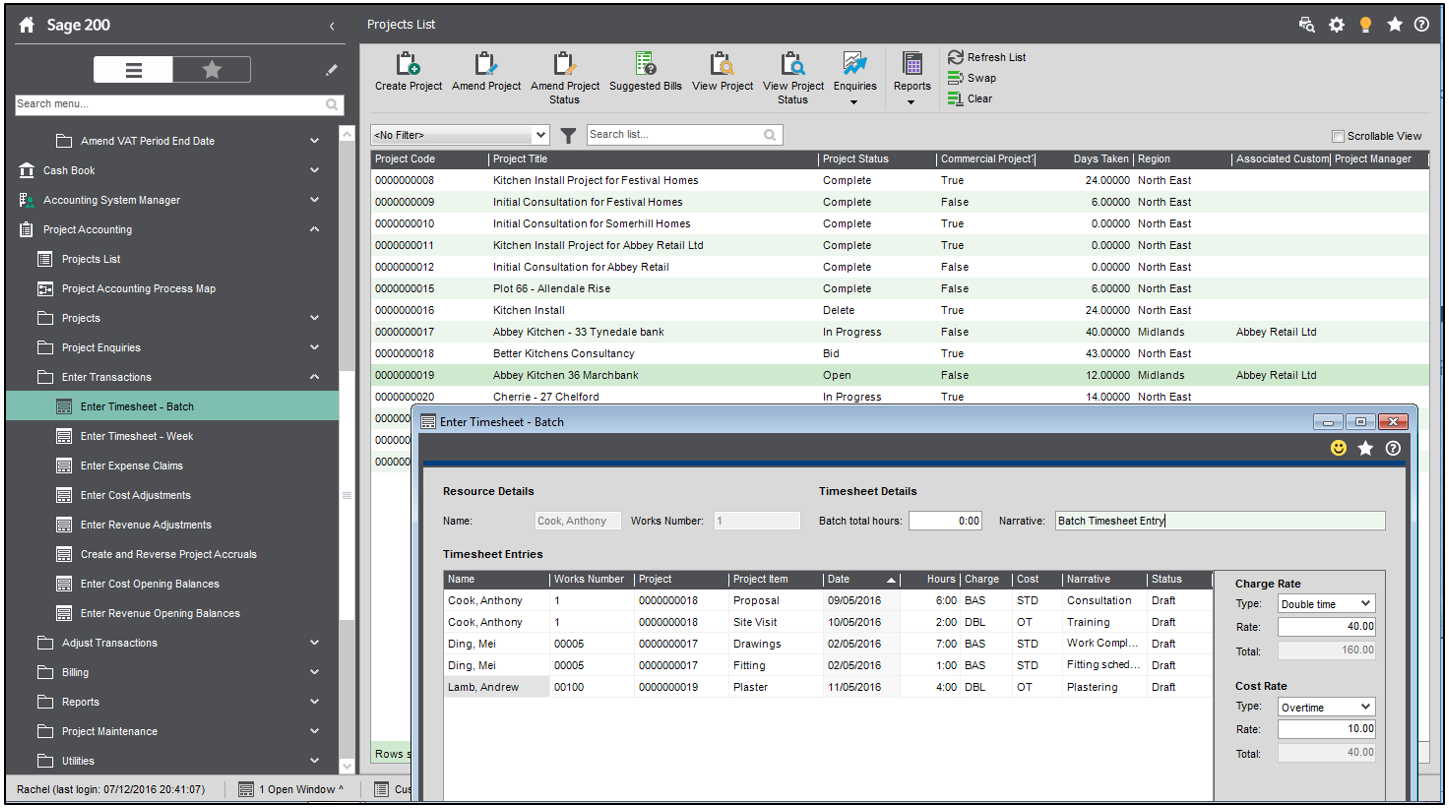Viewport: 1449px width, 808px height.
Task: Click the timesheet dialog smiley icon
Action: coord(1338,449)
